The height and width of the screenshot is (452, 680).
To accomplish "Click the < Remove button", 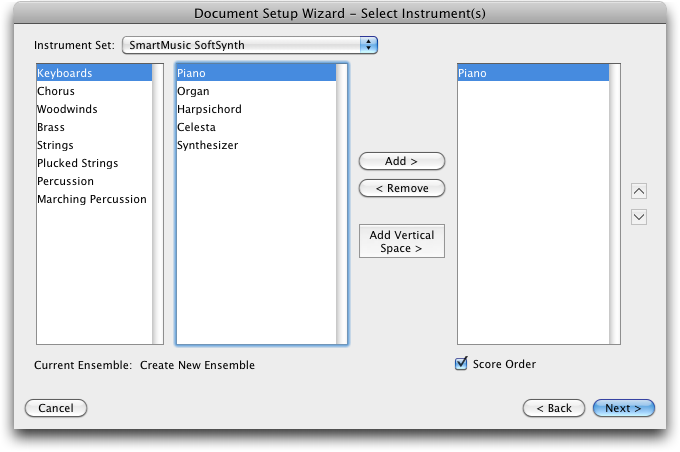I will point(402,188).
